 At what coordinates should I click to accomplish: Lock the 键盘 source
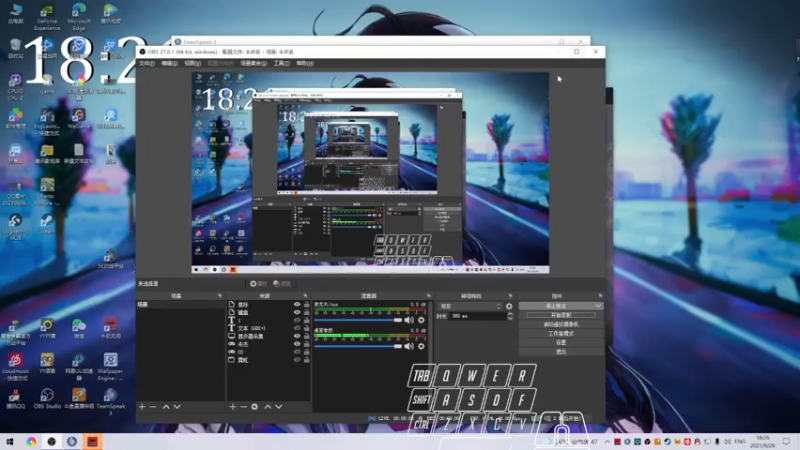pos(307,312)
